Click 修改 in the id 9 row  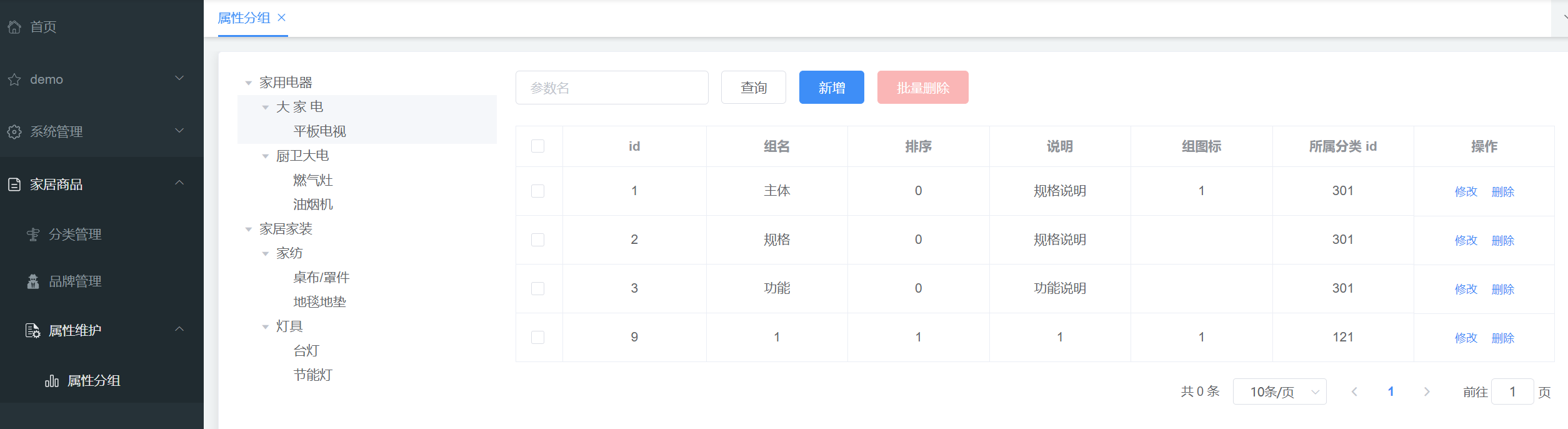1466,338
